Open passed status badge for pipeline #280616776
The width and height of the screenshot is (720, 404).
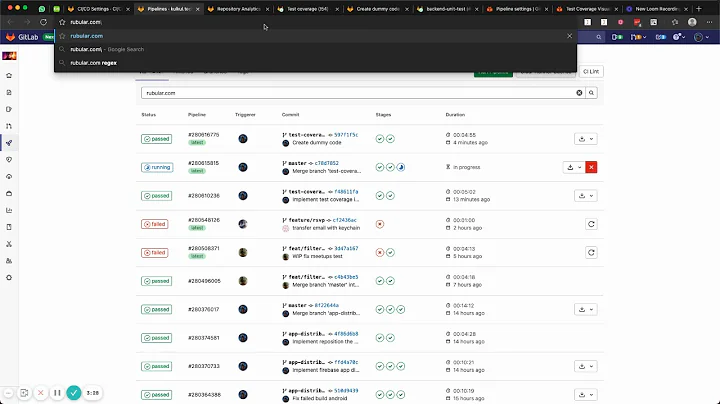coord(157,139)
